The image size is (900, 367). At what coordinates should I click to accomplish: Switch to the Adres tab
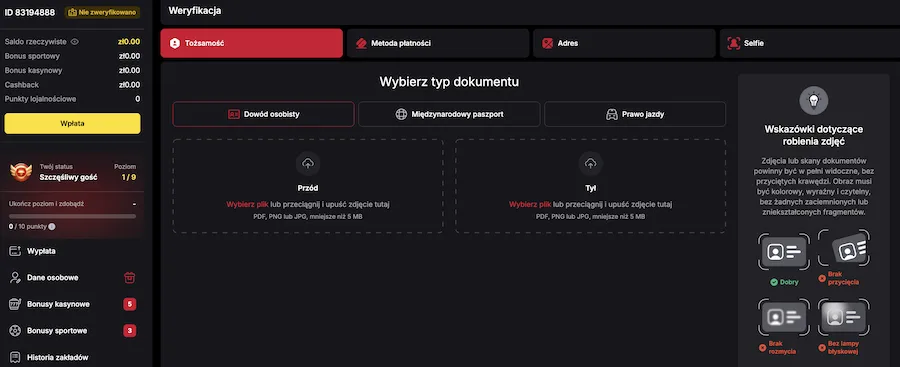(624, 43)
